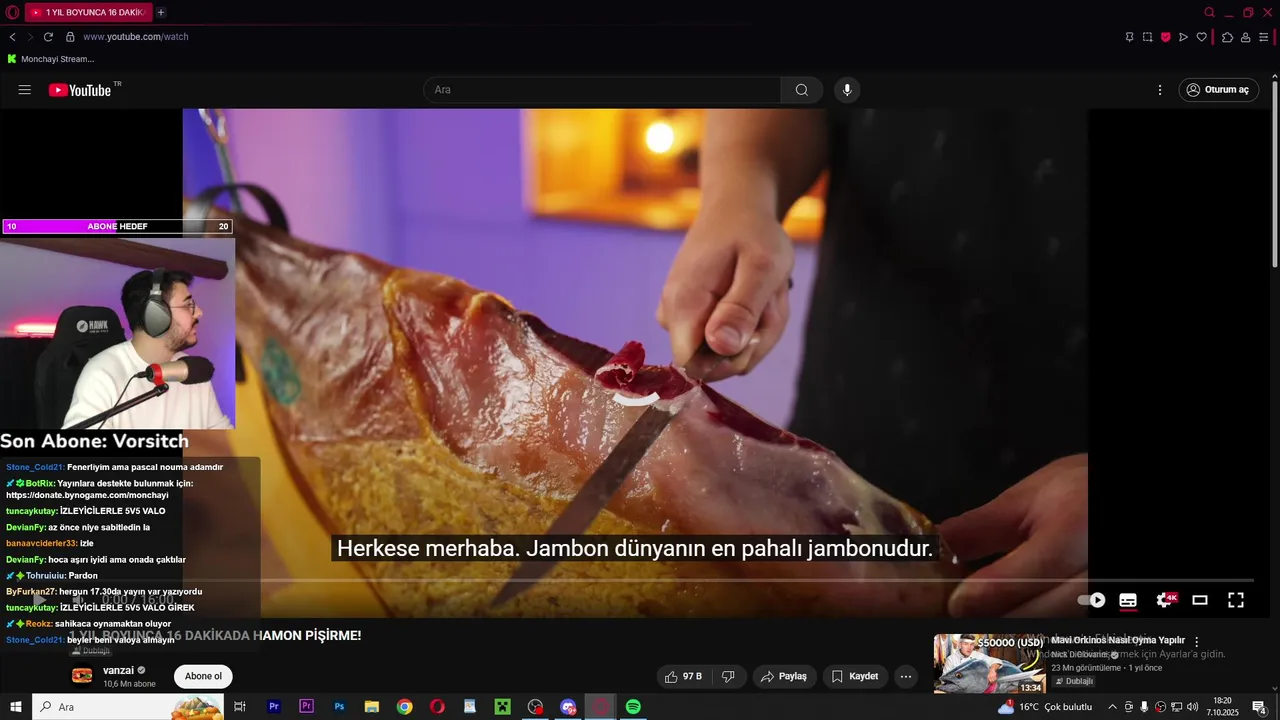
Task: Open Opera's extensions cube icon
Action: [x=1227, y=37]
